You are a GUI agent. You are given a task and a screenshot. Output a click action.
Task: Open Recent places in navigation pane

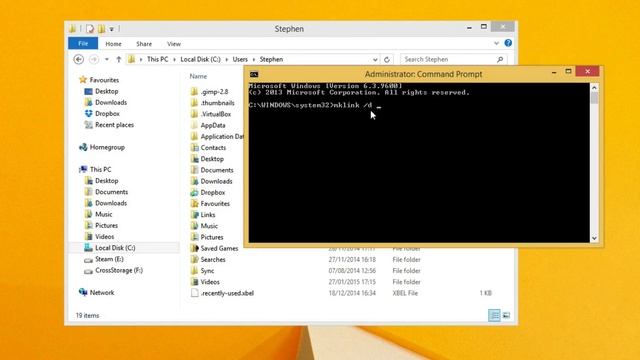114,125
